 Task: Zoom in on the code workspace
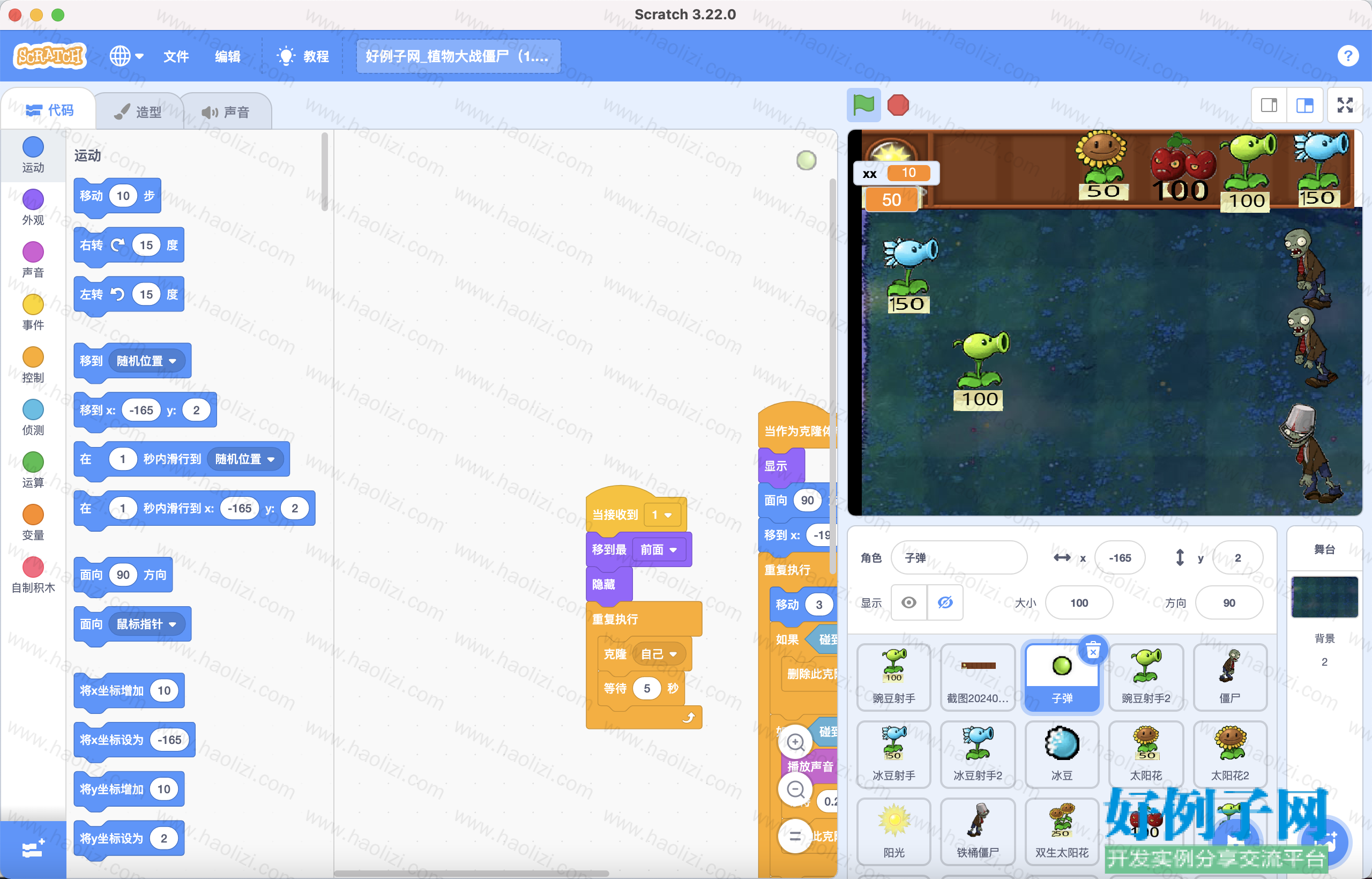[x=795, y=742]
